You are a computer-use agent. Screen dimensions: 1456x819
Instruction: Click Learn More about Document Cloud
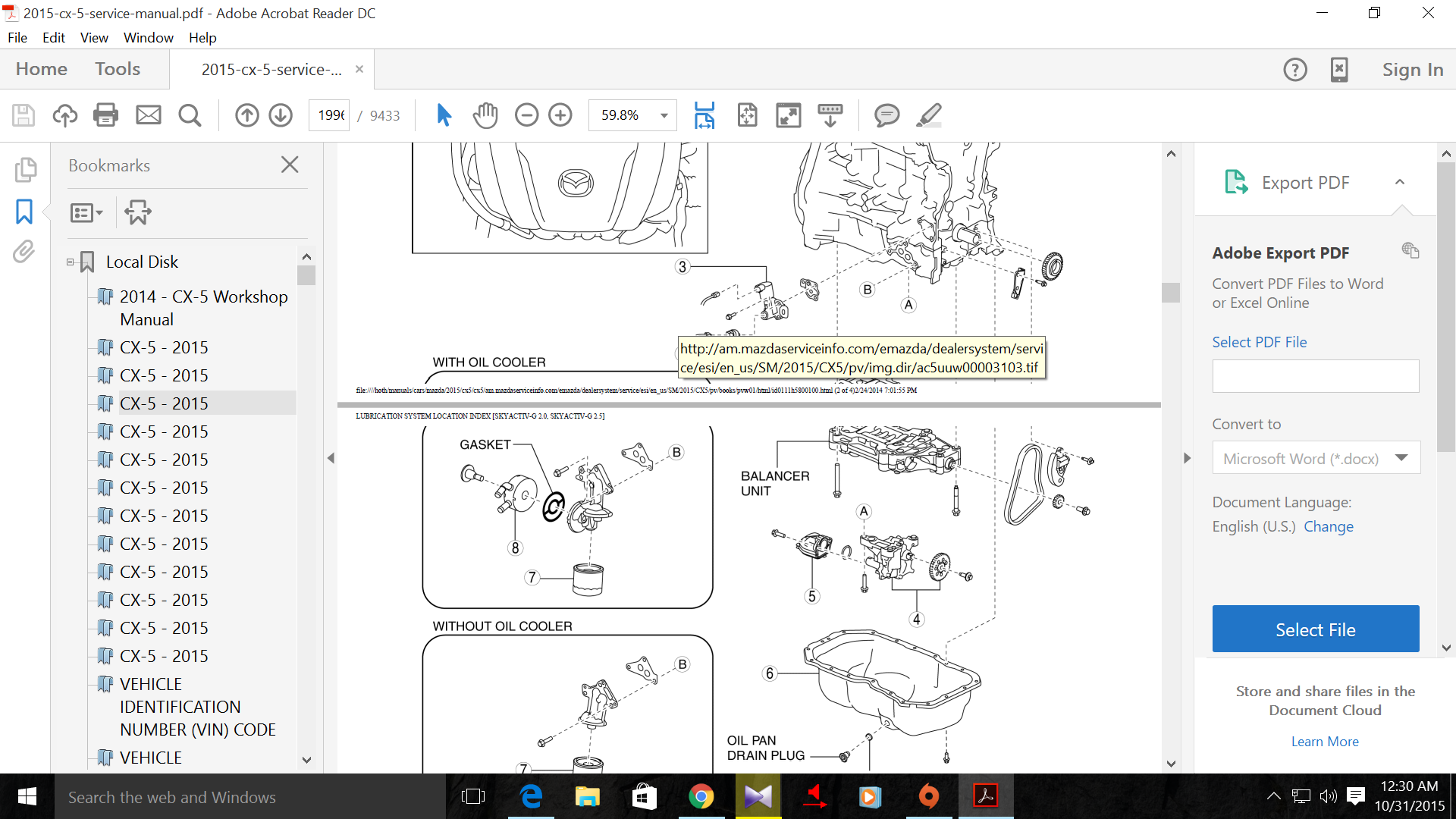[x=1325, y=742]
